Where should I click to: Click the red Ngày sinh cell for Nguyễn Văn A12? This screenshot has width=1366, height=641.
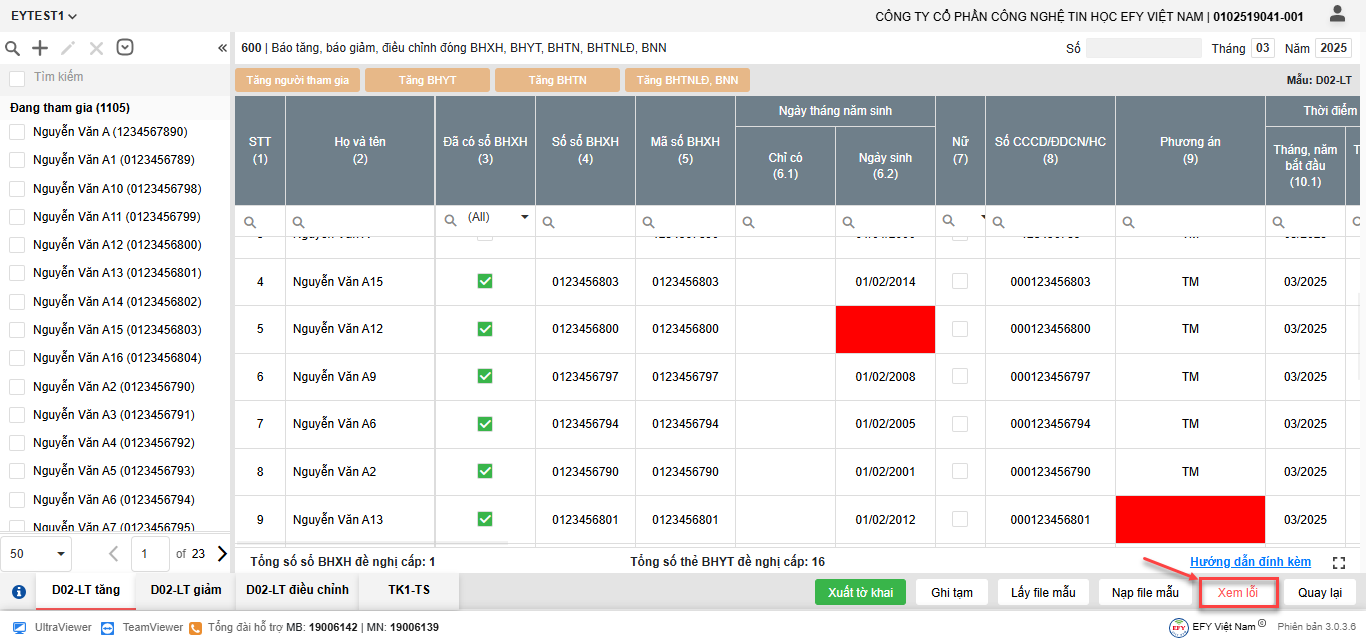[x=885, y=329]
